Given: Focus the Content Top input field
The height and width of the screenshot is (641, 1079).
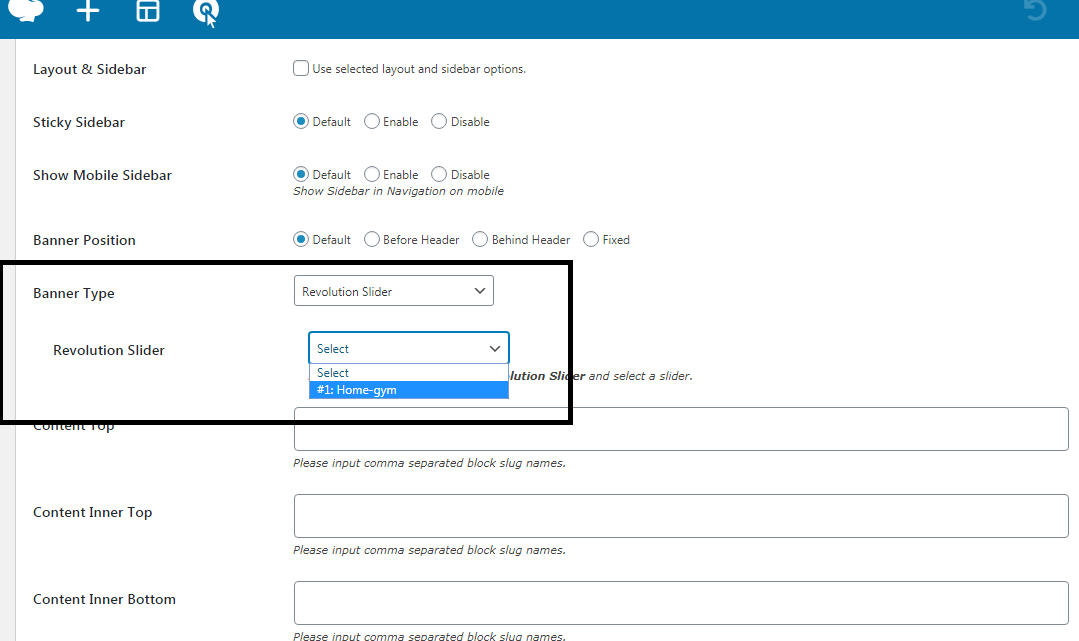Looking at the screenshot, I should [x=681, y=429].
